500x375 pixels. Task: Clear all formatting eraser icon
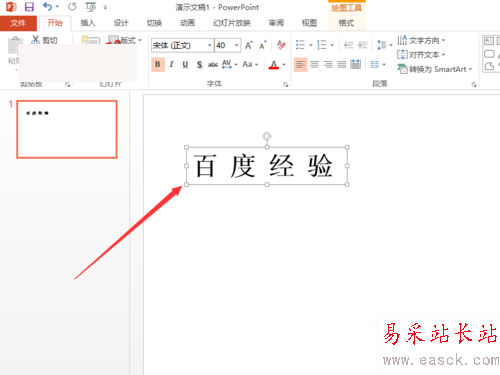click(x=281, y=45)
